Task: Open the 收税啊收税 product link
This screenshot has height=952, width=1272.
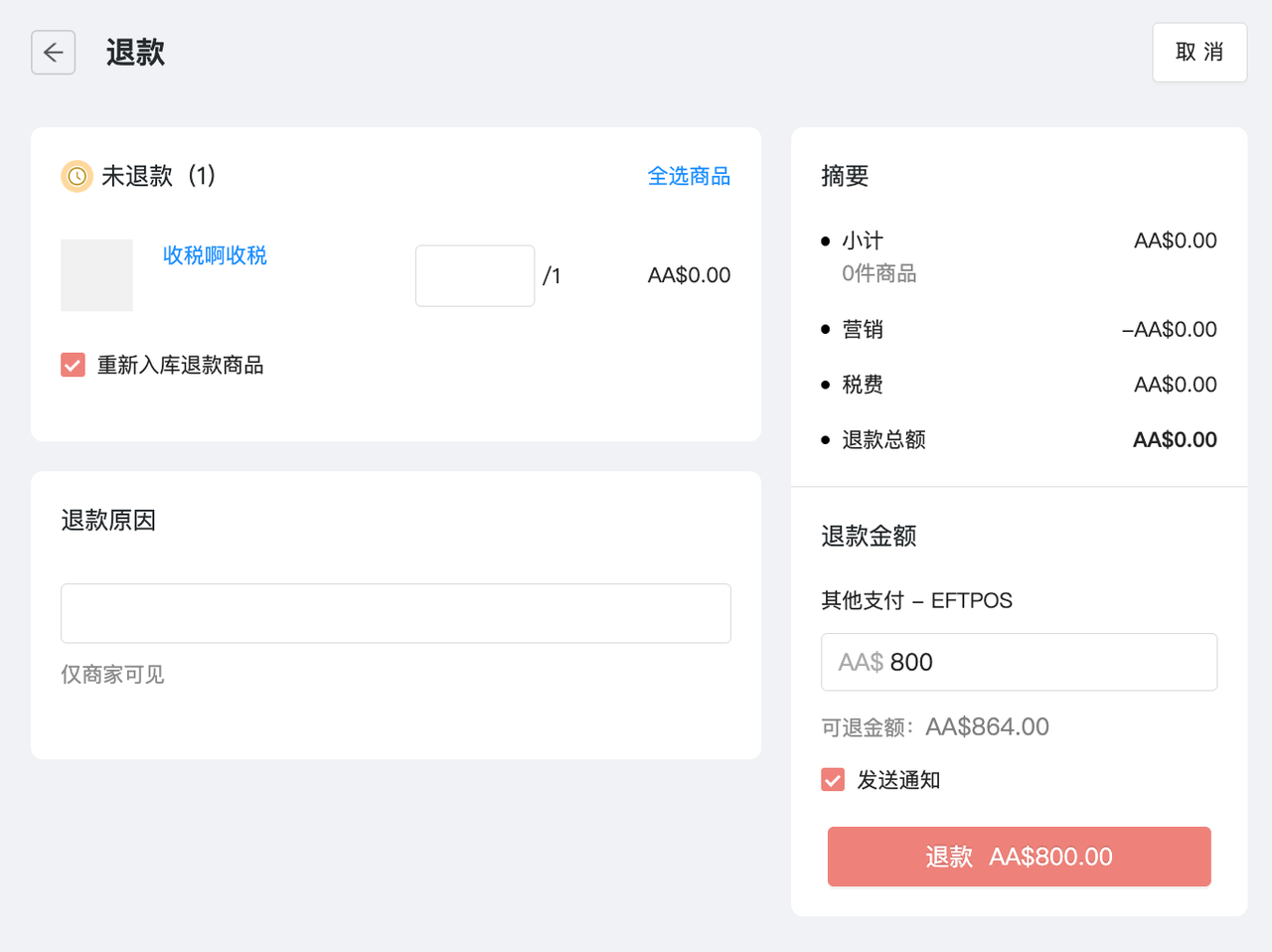Action: 215,255
